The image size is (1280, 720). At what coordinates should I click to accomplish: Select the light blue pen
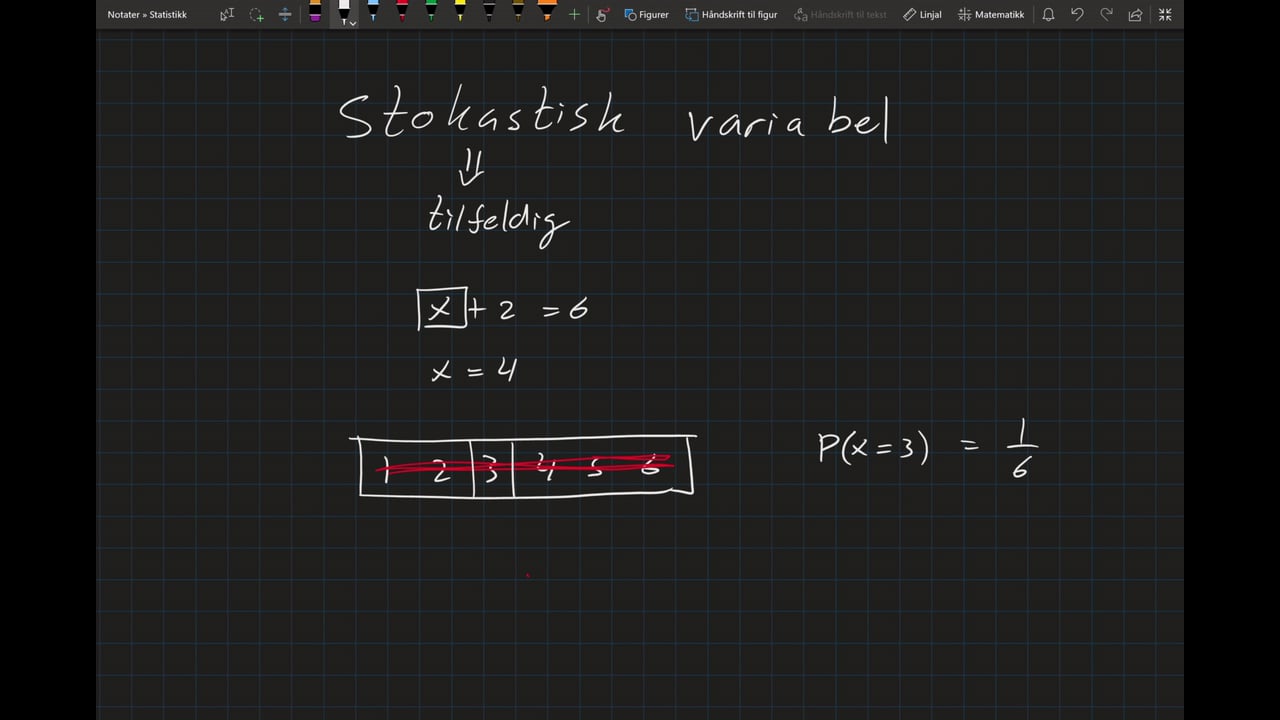pyautogui.click(x=373, y=12)
